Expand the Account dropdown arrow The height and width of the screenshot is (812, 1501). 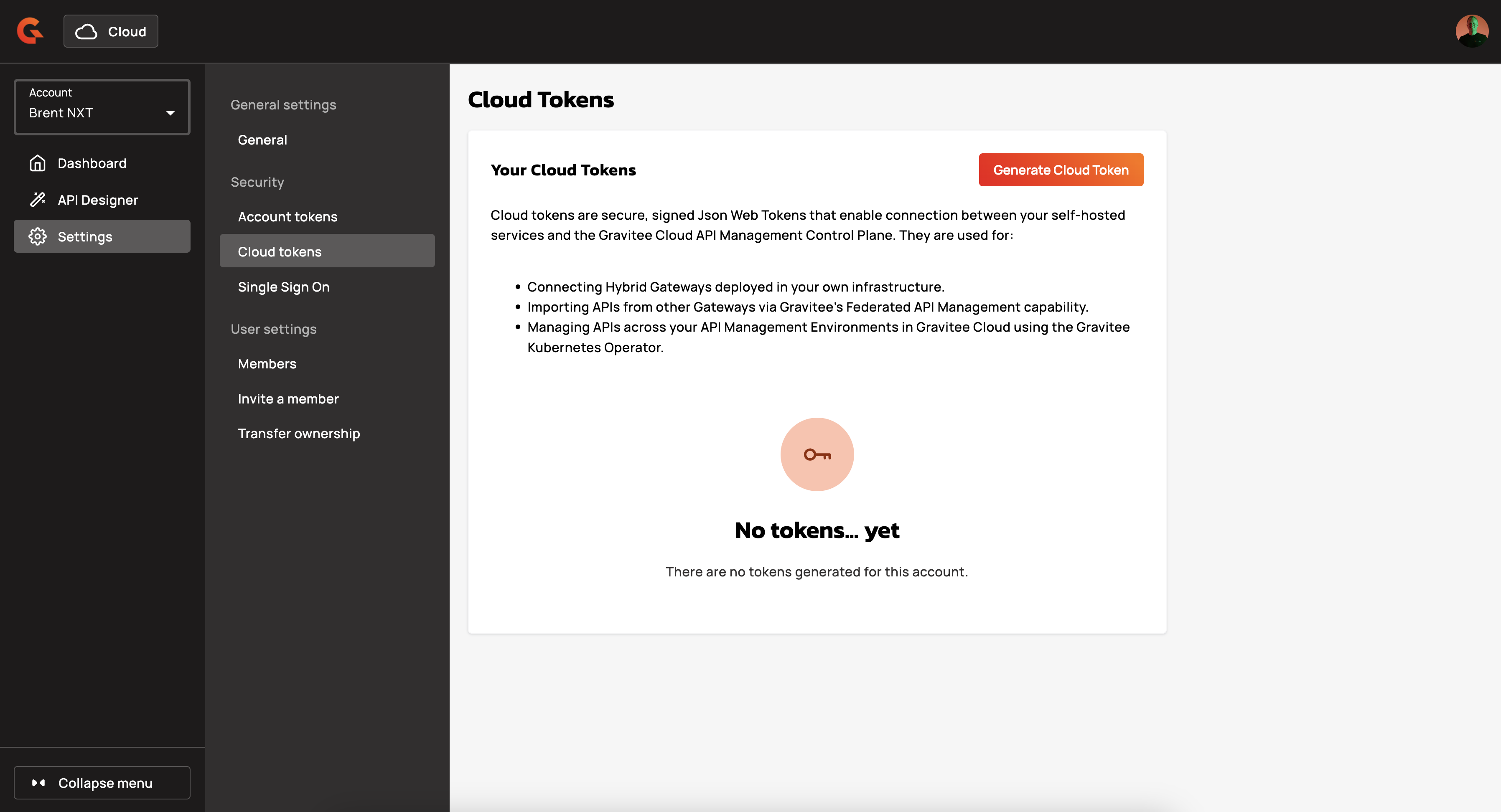coord(170,113)
